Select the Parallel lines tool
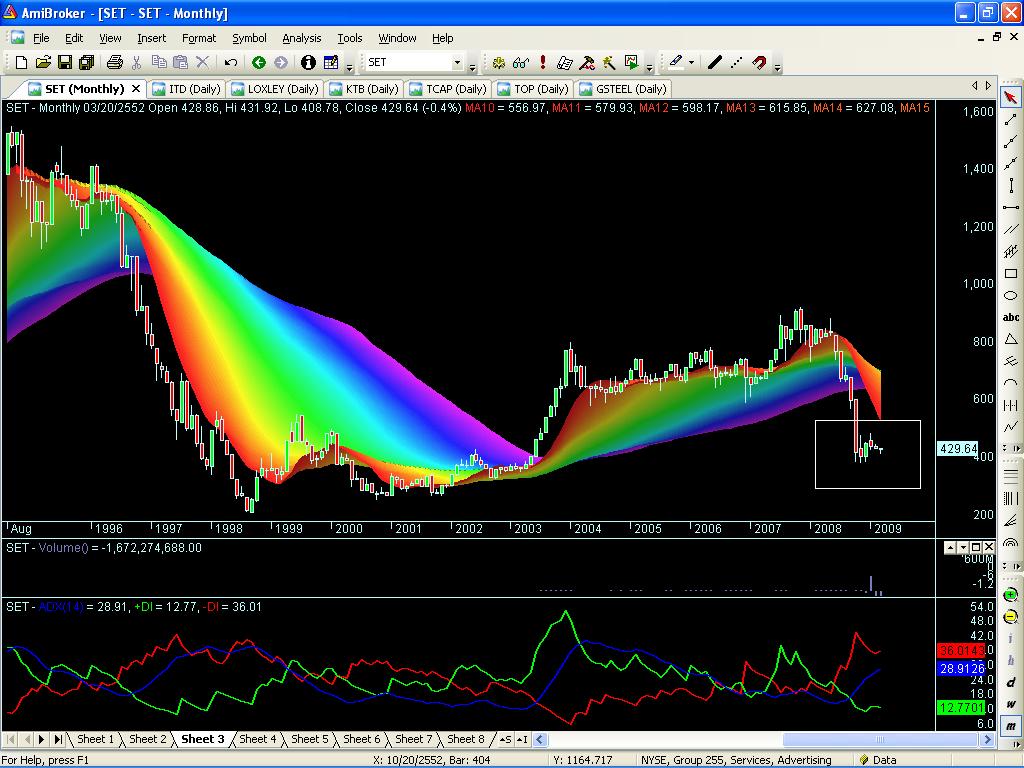 coord(1011,229)
